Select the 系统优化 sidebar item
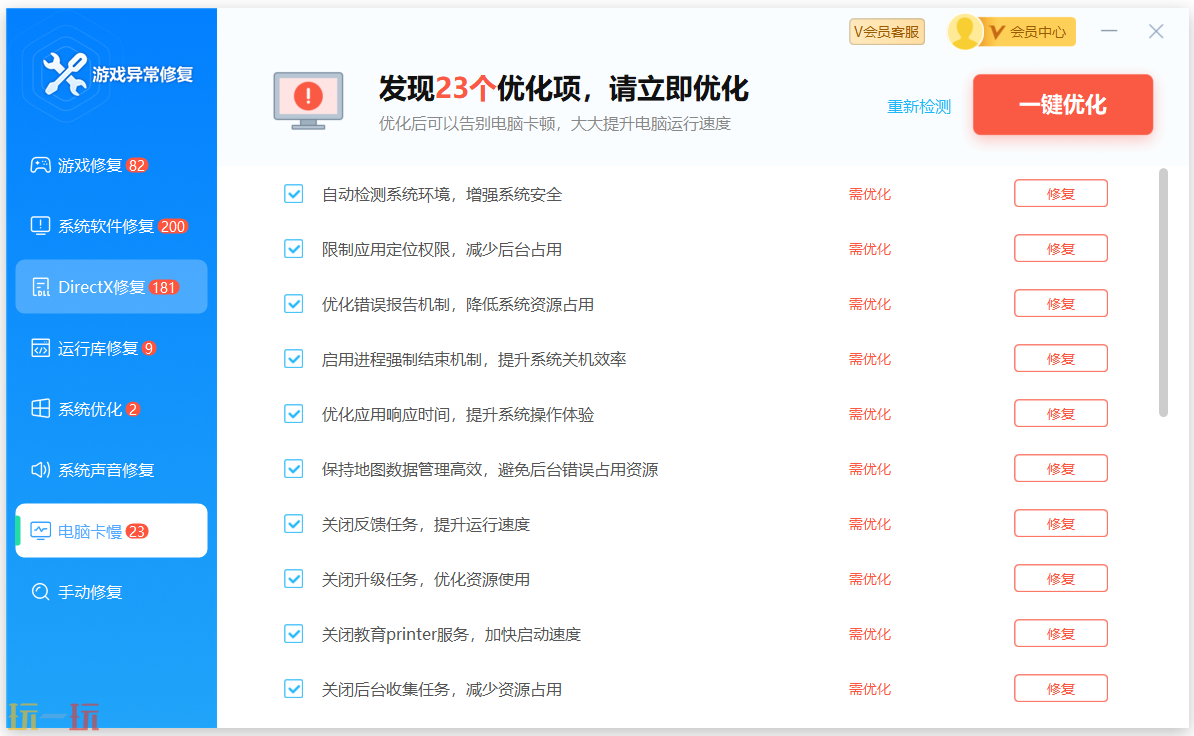Viewport: 1194px width, 736px height. pyautogui.click(x=40, y=408)
